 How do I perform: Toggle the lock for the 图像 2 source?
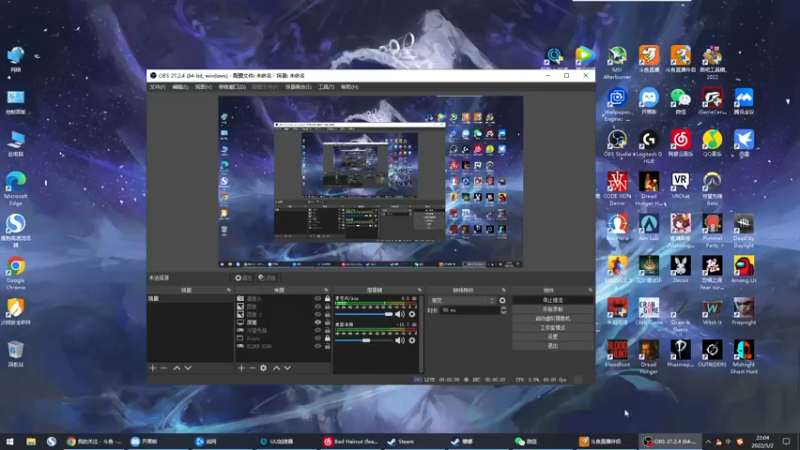click(328, 314)
